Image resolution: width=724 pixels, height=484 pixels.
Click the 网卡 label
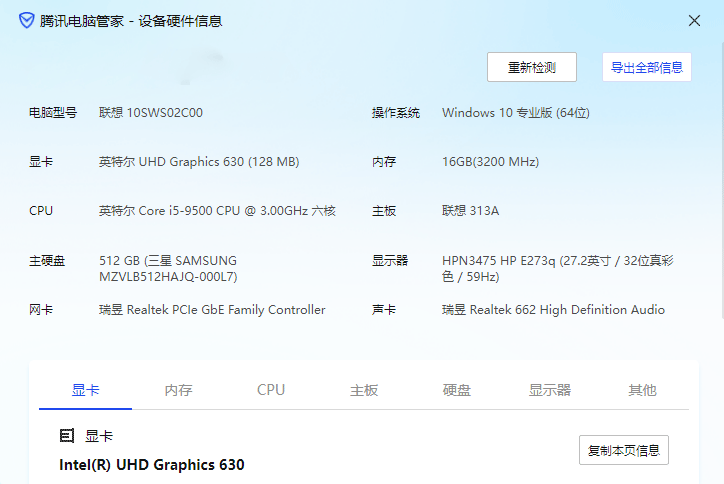41,309
